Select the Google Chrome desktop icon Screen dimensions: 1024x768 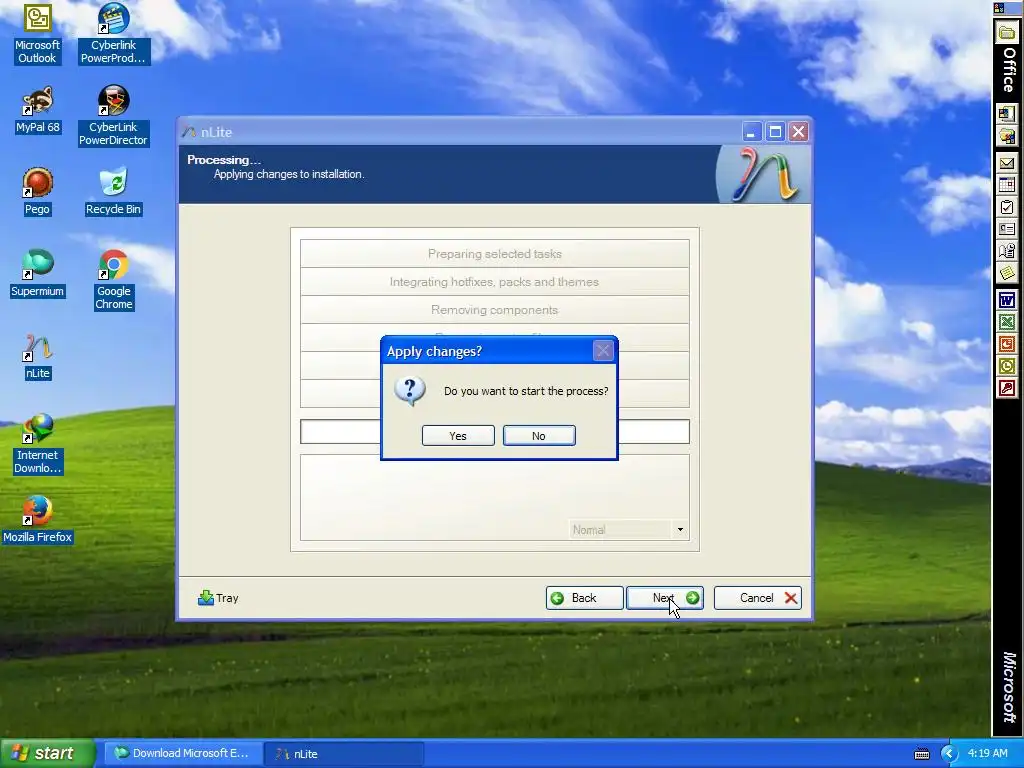(114, 280)
